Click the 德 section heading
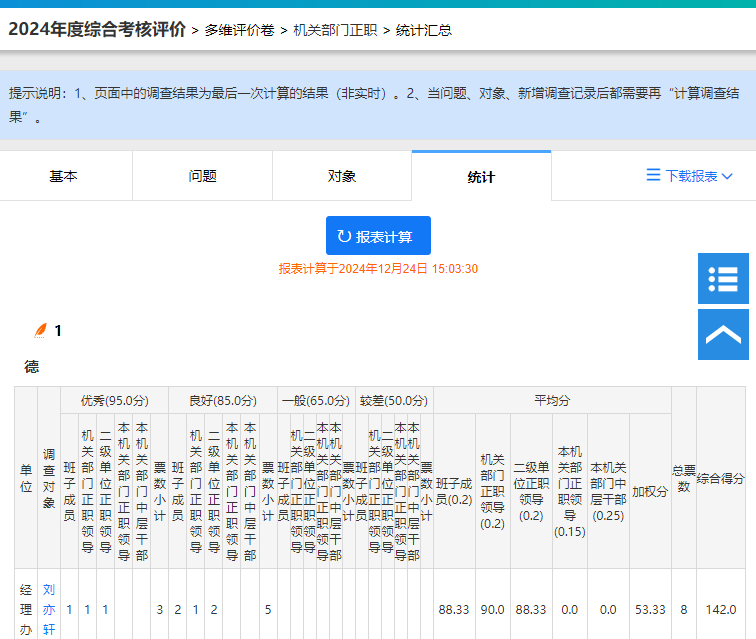Viewport: 756px width, 639px height. click(x=32, y=367)
